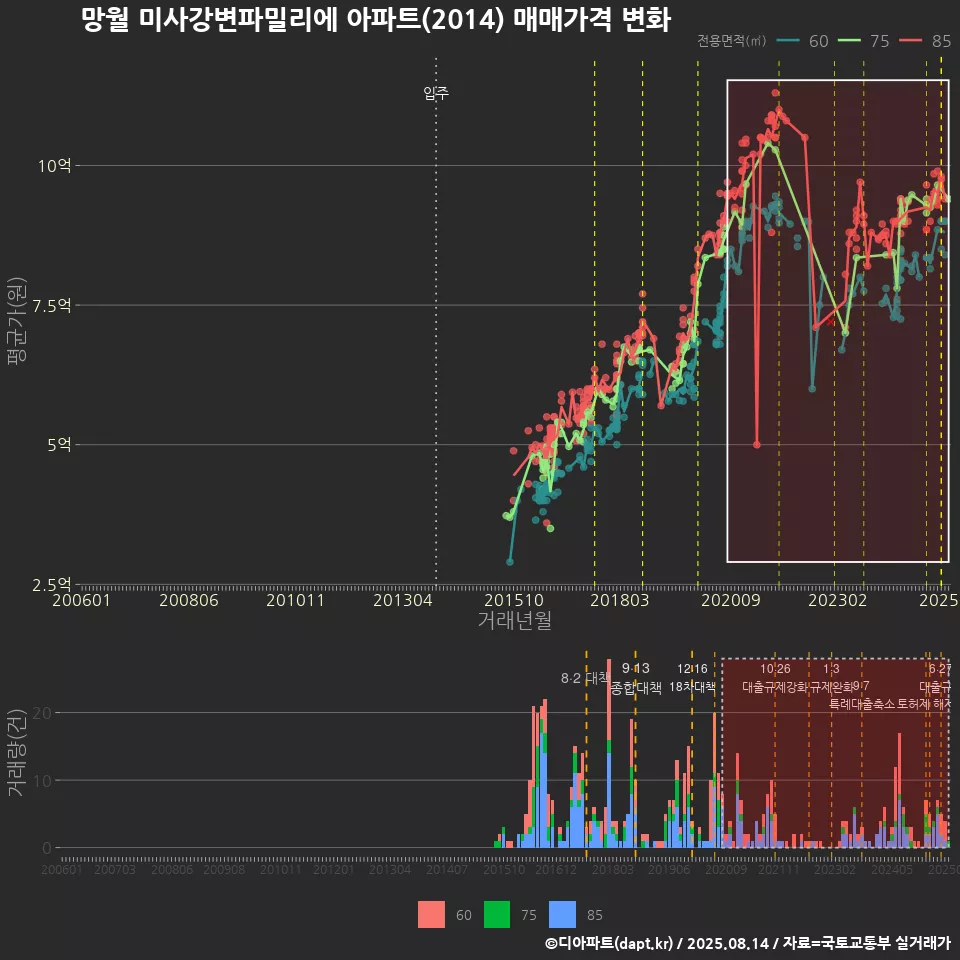Click the 평균가(원) y-axis title
Viewport: 960px width, 960px height.
(x=17, y=321)
